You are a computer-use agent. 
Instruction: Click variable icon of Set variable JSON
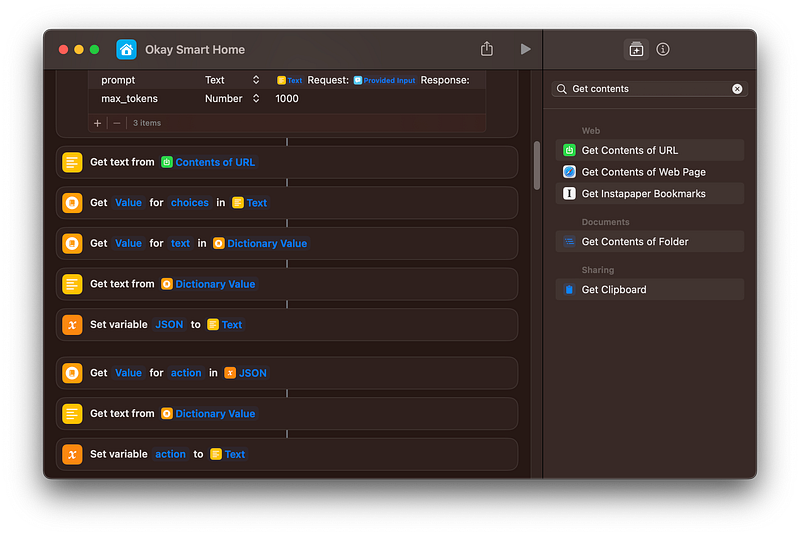pyautogui.click(x=72, y=325)
